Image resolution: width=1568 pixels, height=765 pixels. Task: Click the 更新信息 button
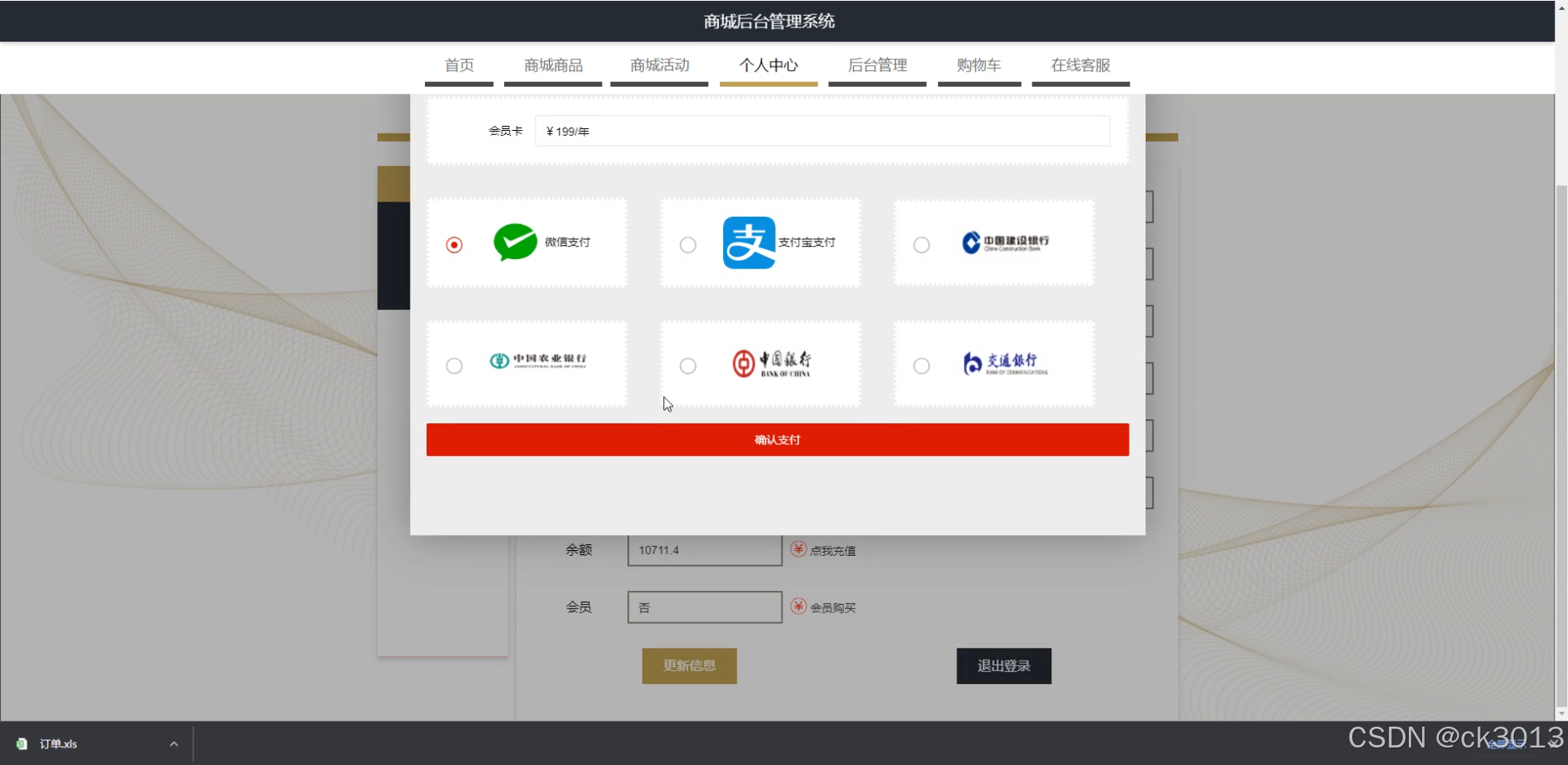click(689, 666)
